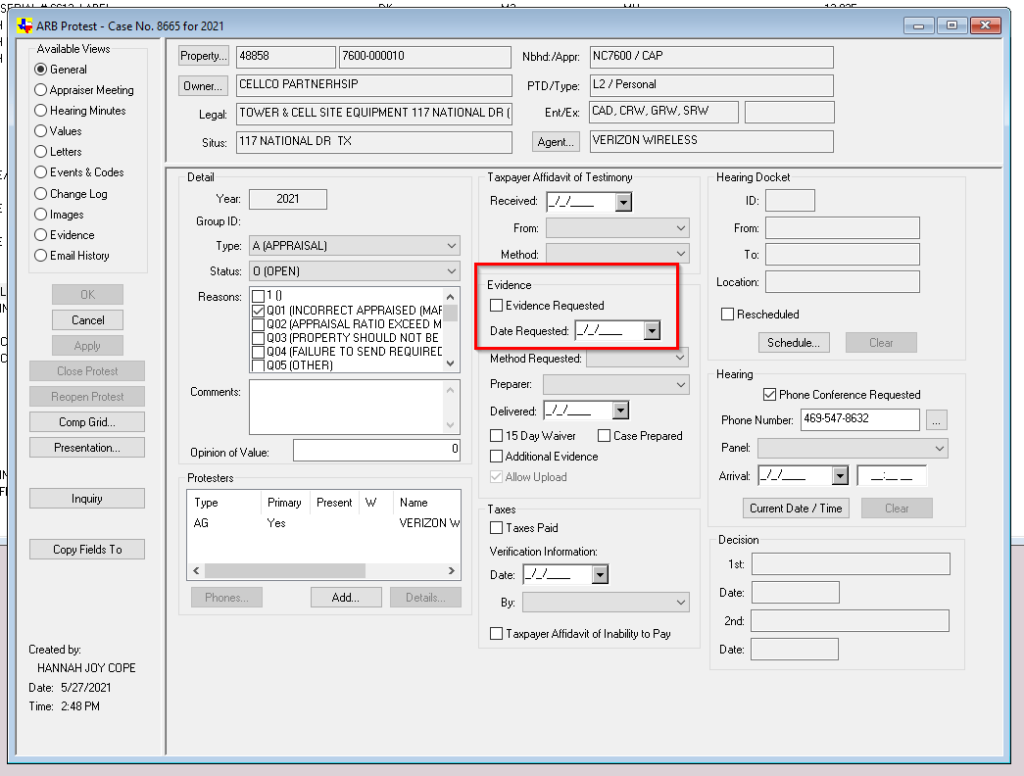Click the Current Date / Time button

coord(796,508)
